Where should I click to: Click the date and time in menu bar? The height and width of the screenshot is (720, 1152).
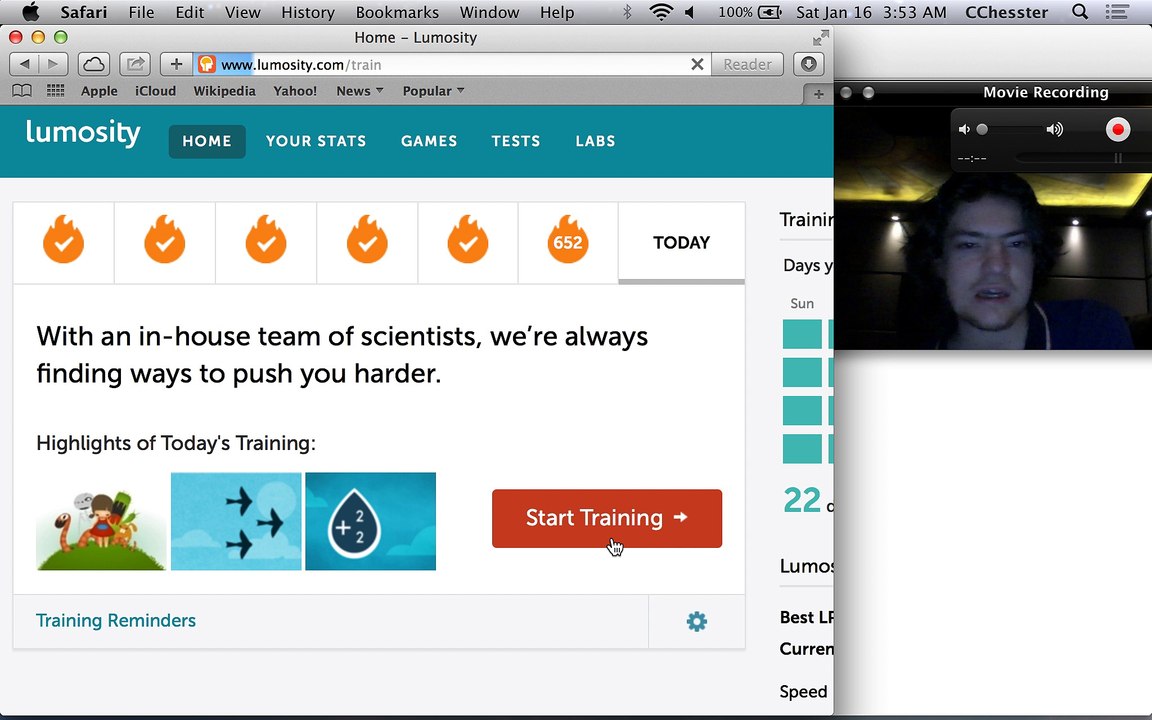pos(871,12)
